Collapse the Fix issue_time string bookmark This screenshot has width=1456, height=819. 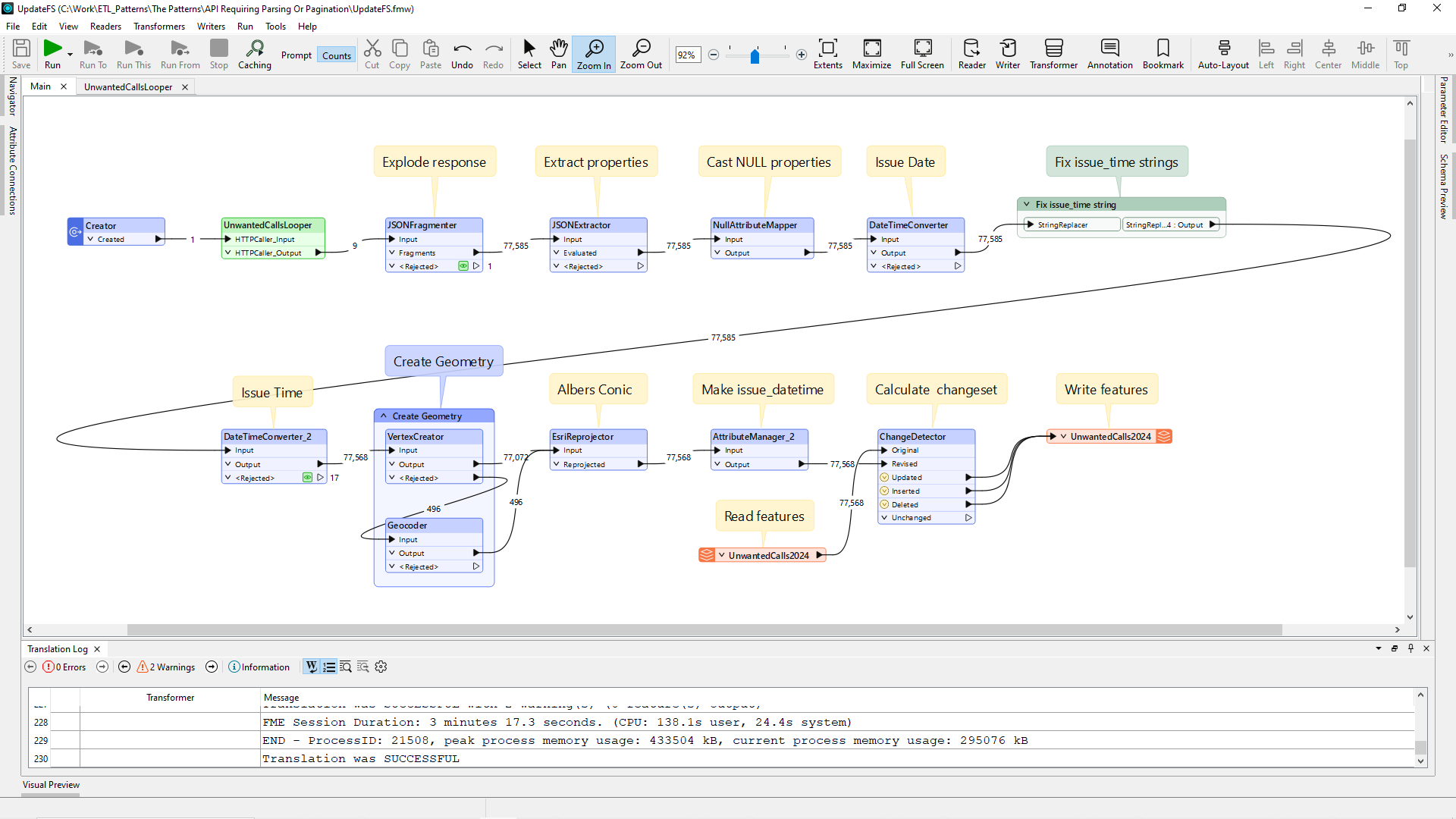1025,204
